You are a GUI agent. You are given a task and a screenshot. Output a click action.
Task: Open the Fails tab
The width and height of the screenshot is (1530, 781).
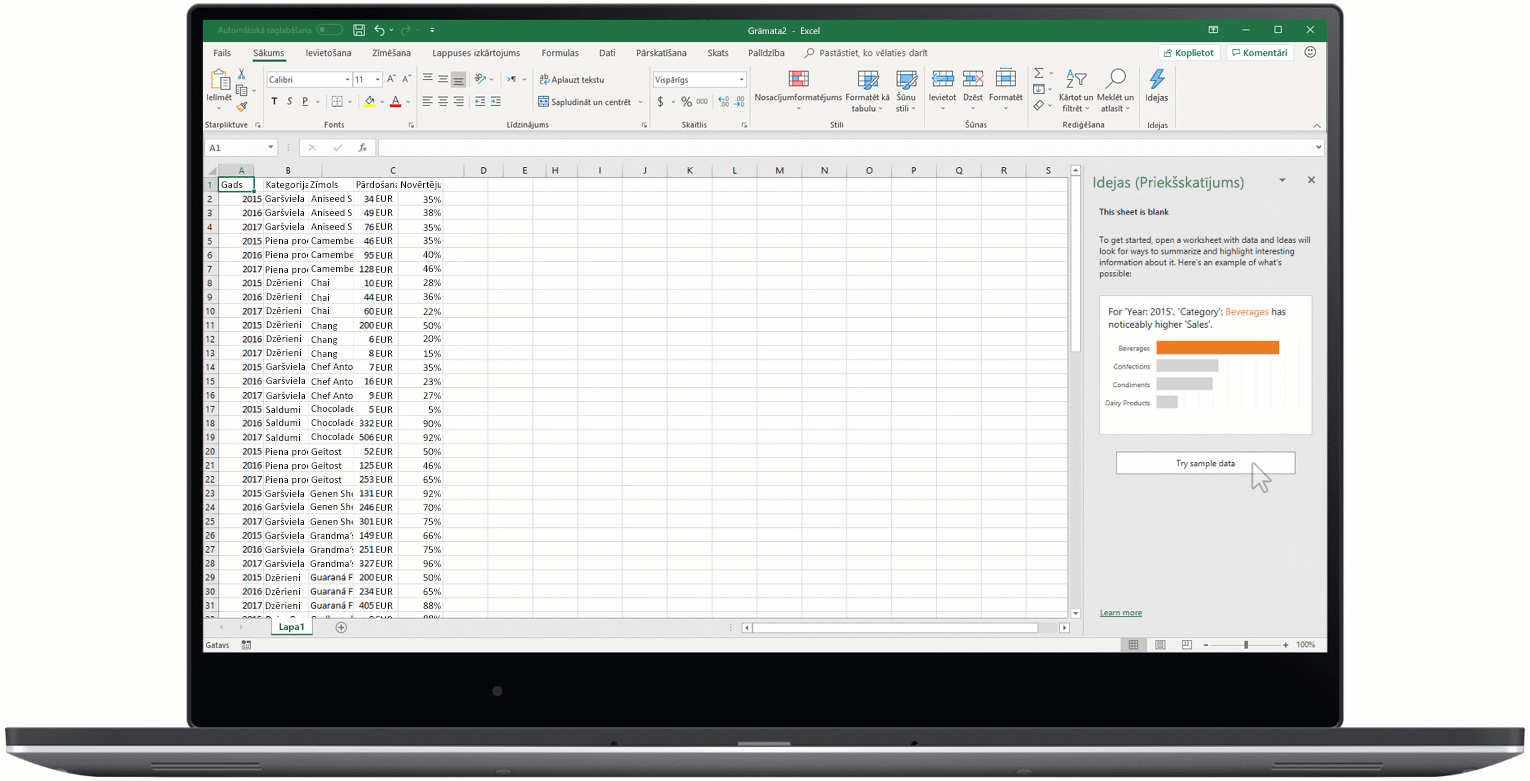(x=222, y=53)
